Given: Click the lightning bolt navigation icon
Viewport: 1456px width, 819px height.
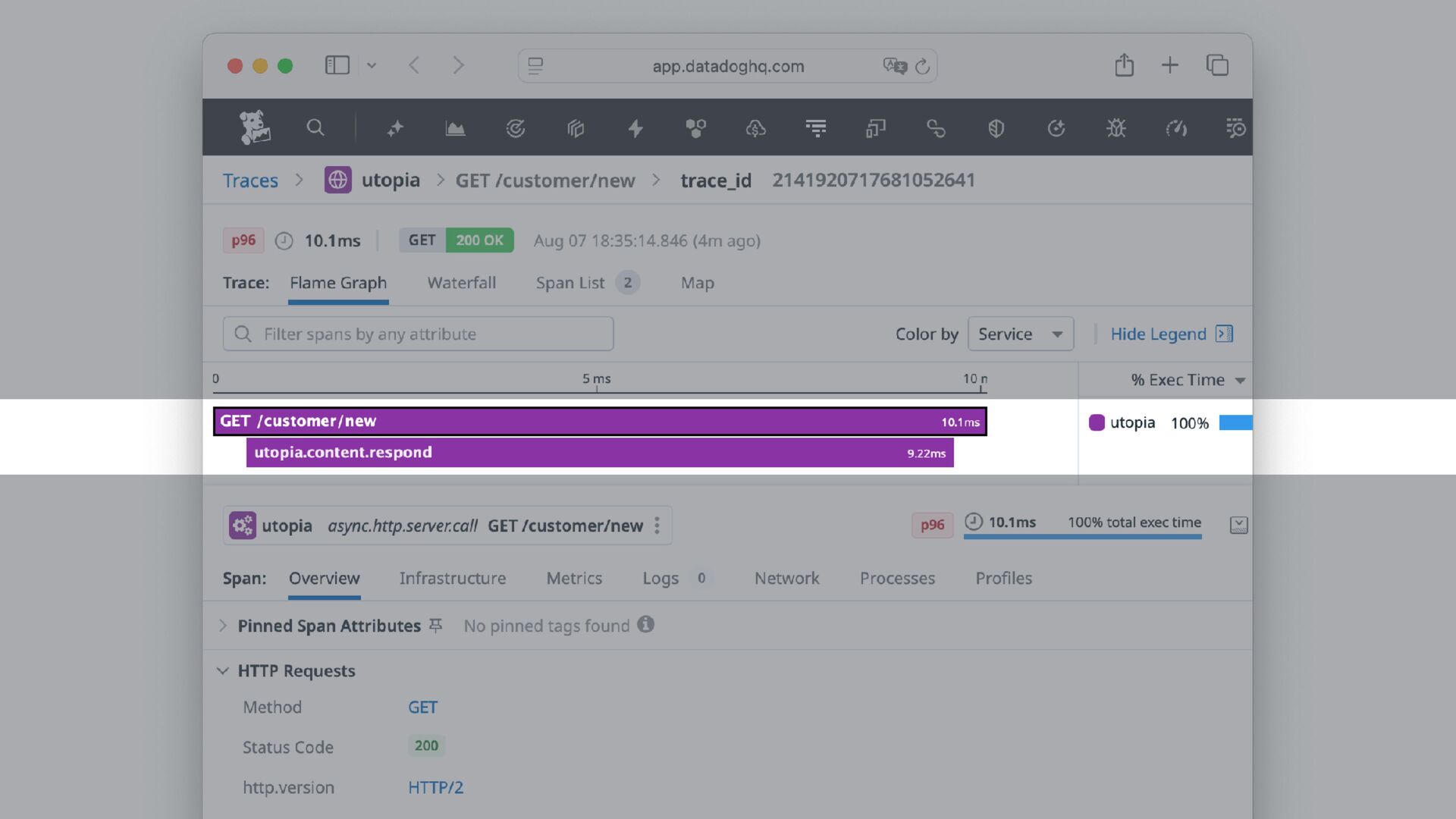Looking at the screenshot, I should tap(635, 128).
